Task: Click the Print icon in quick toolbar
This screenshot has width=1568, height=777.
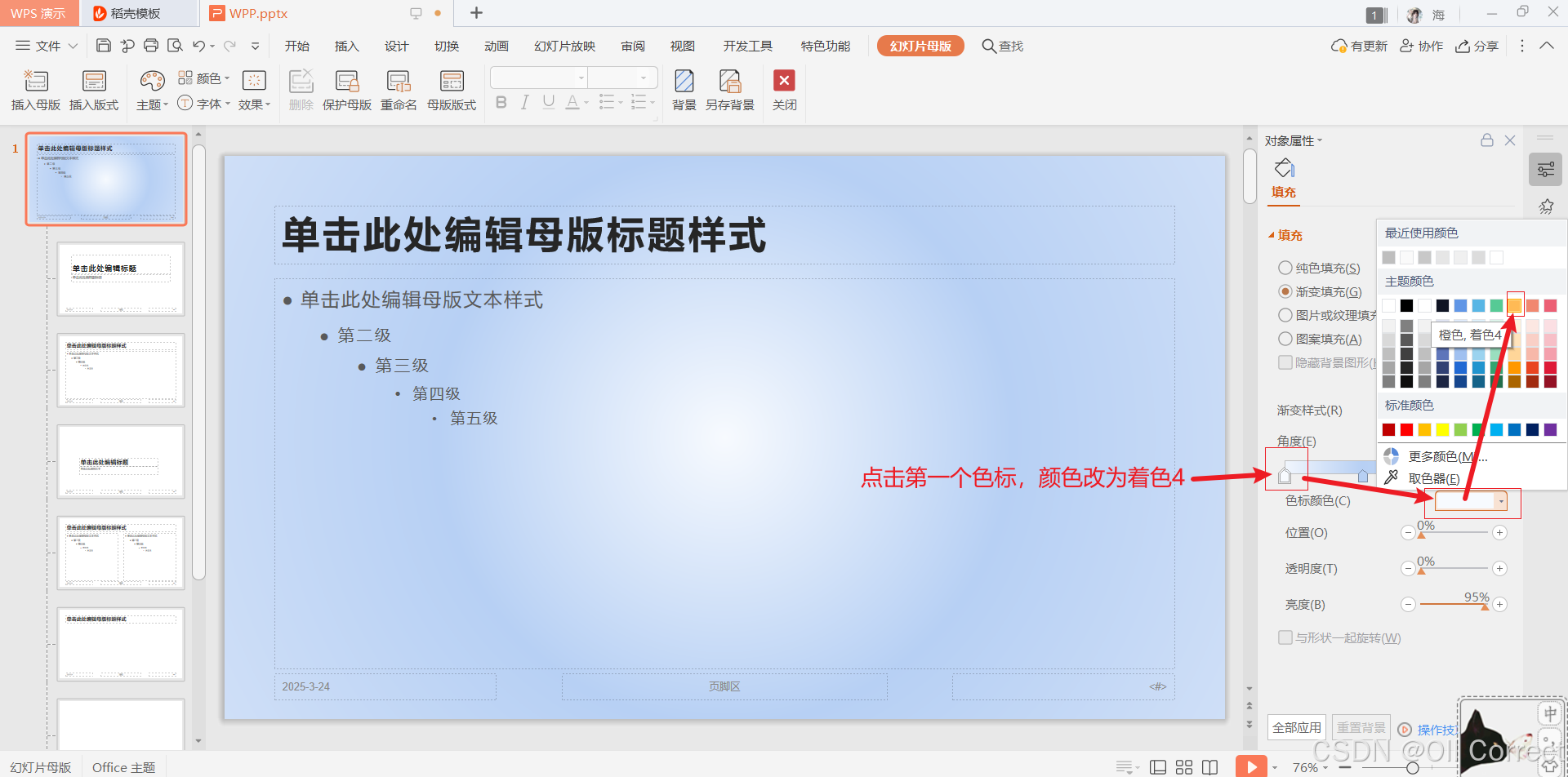Action: point(151,46)
